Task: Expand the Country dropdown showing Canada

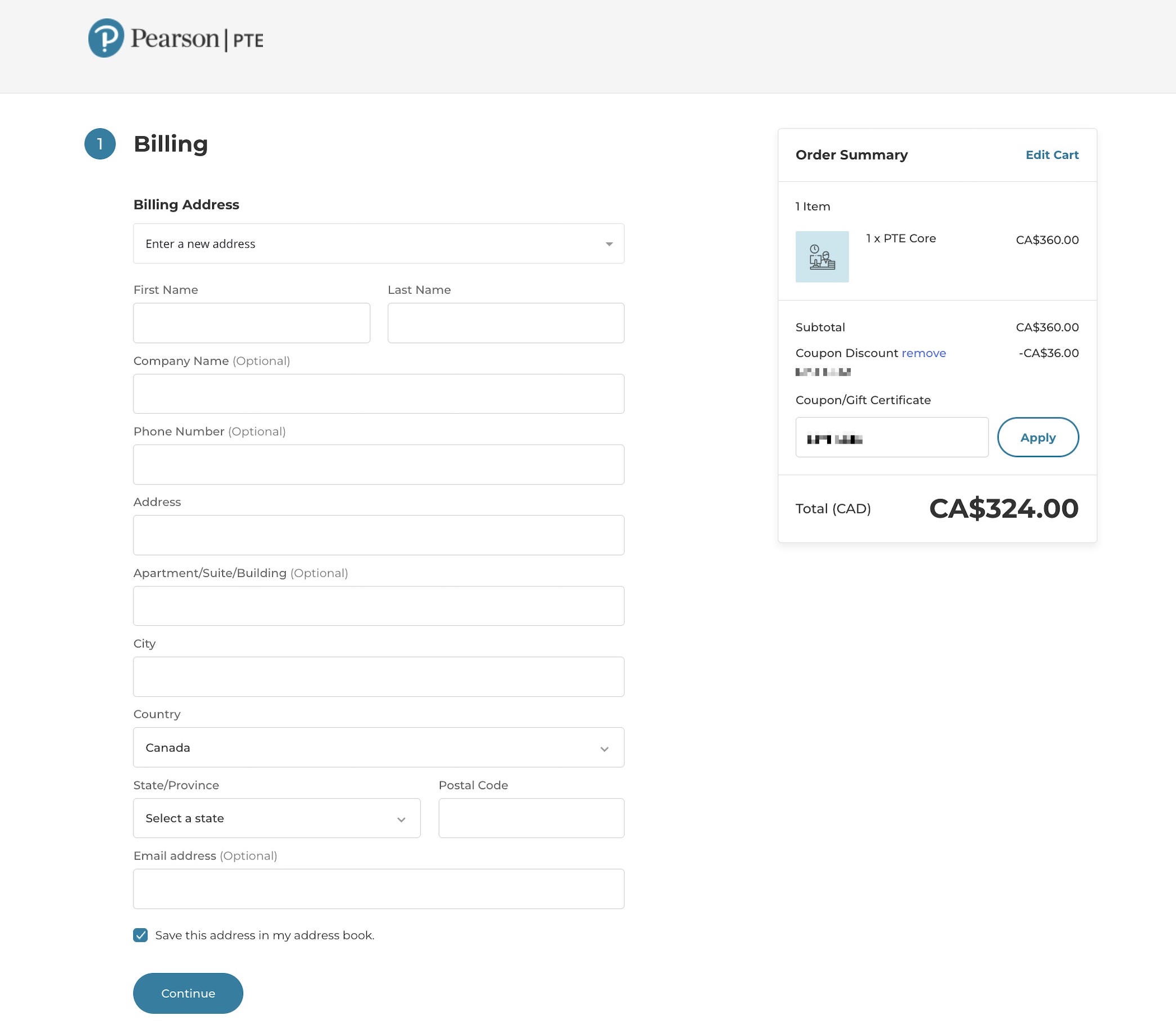Action: pos(378,747)
